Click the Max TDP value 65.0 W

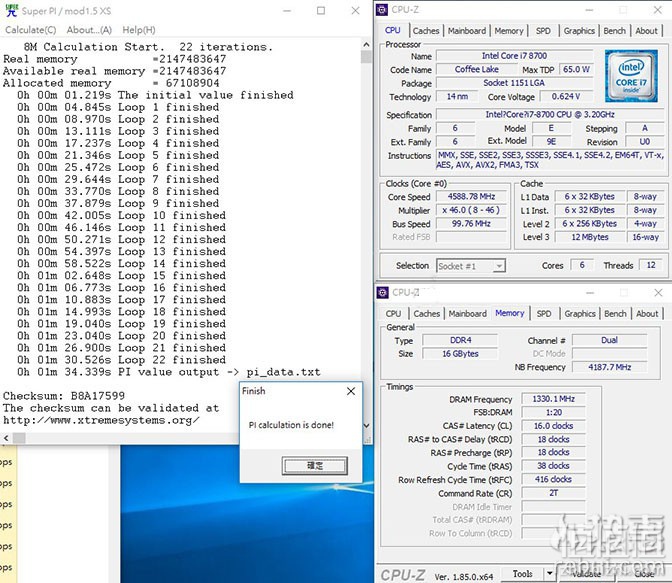(576, 69)
